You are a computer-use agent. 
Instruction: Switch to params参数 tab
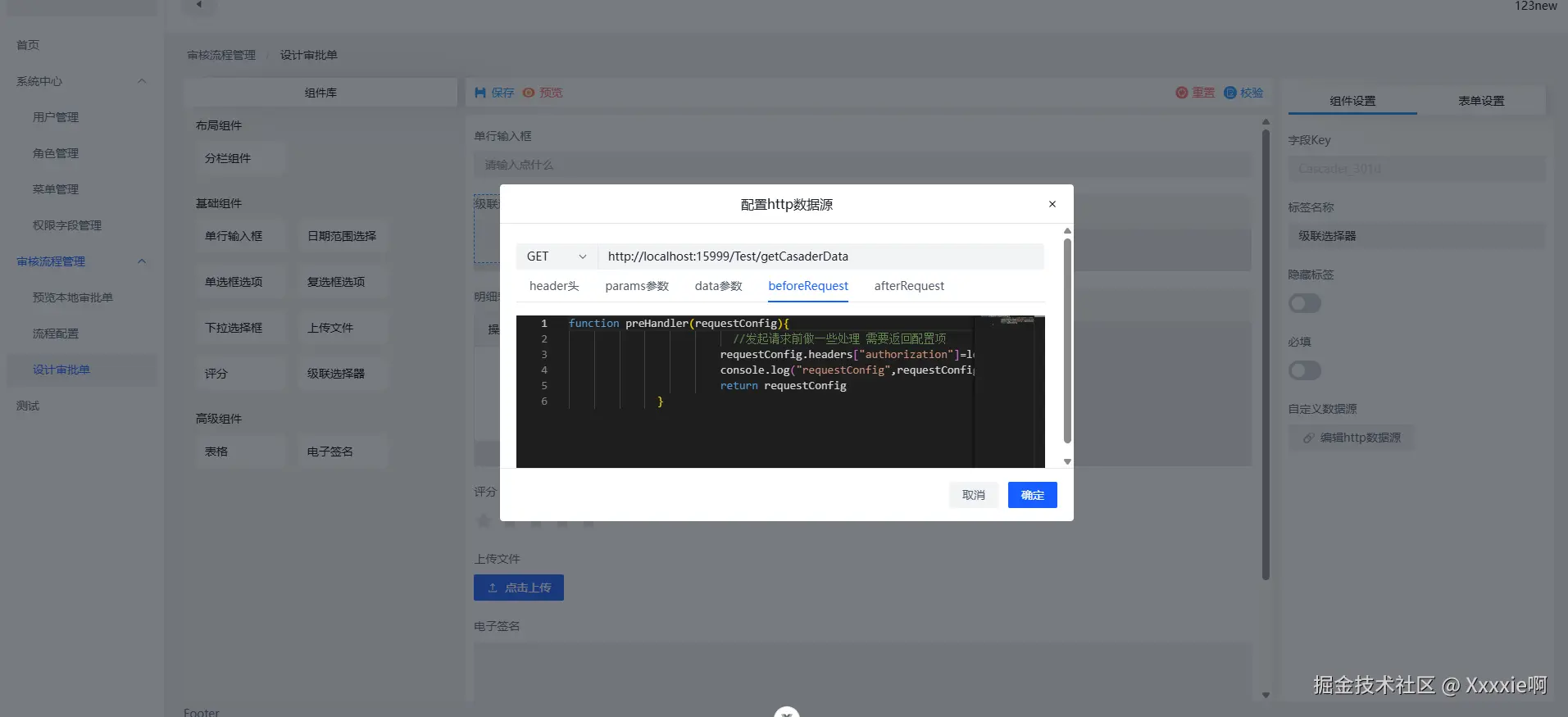click(x=637, y=286)
